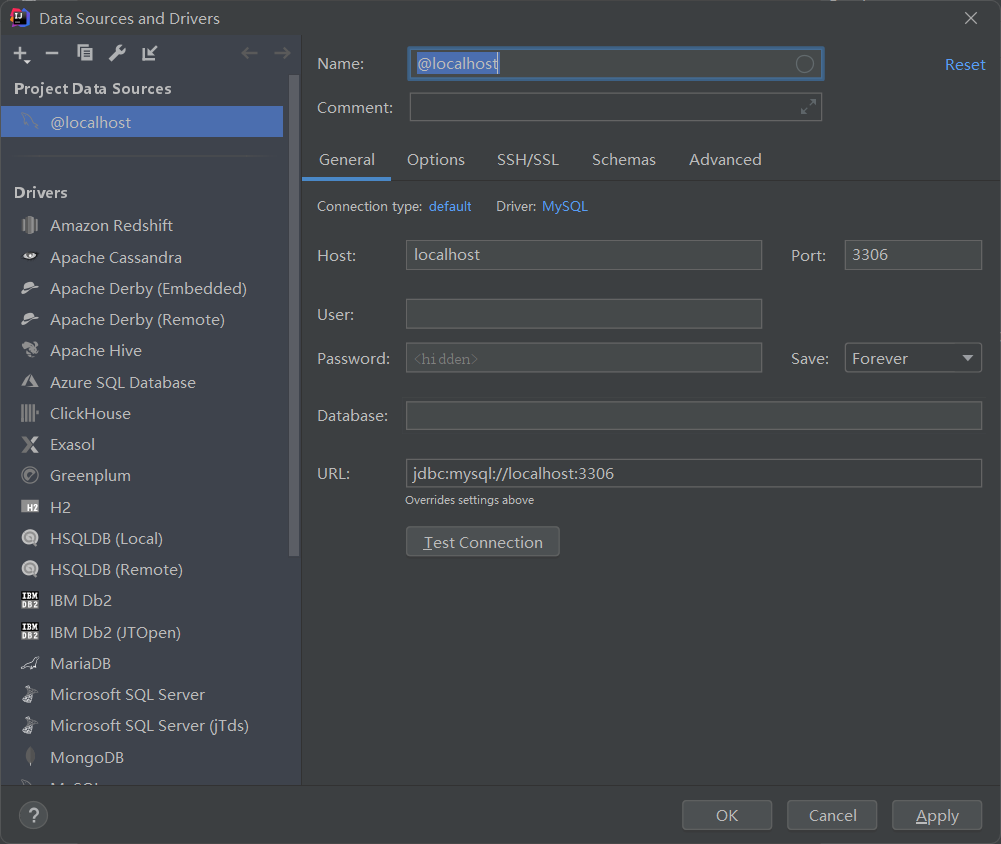This screenshot has width=1001, height=844.
Task: Switch to the Options tab
Action: point(436,160)
